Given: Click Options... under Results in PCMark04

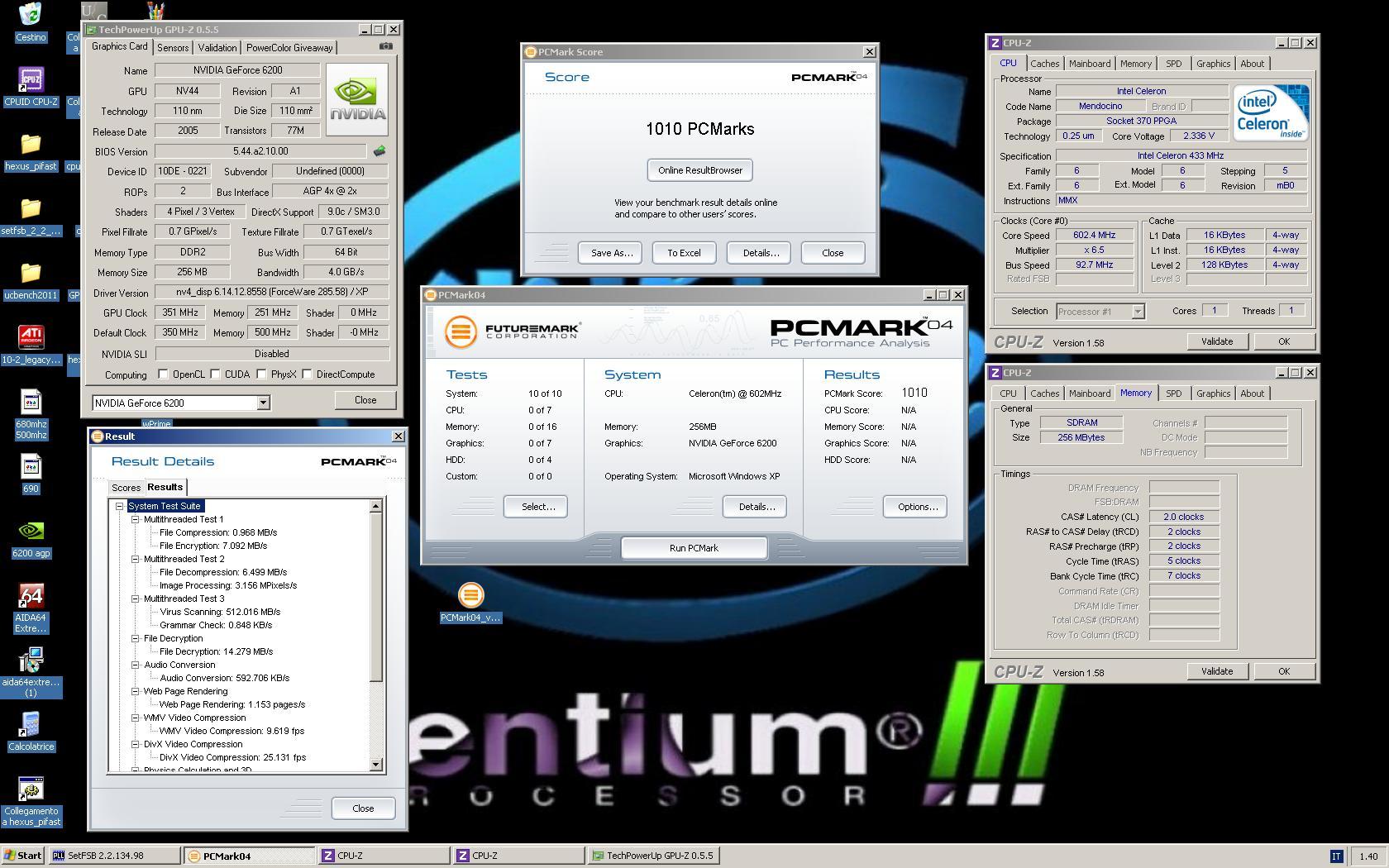Looking at the screenshot, I should (914, 507).
